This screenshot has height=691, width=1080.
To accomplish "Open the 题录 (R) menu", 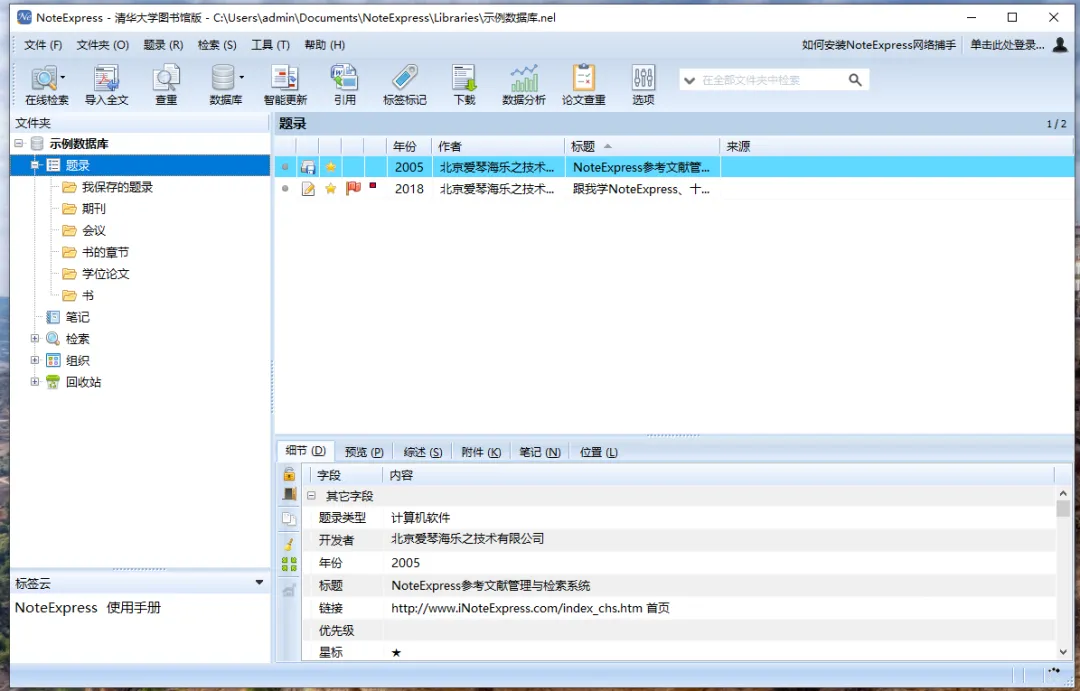I will pos(163,45).
